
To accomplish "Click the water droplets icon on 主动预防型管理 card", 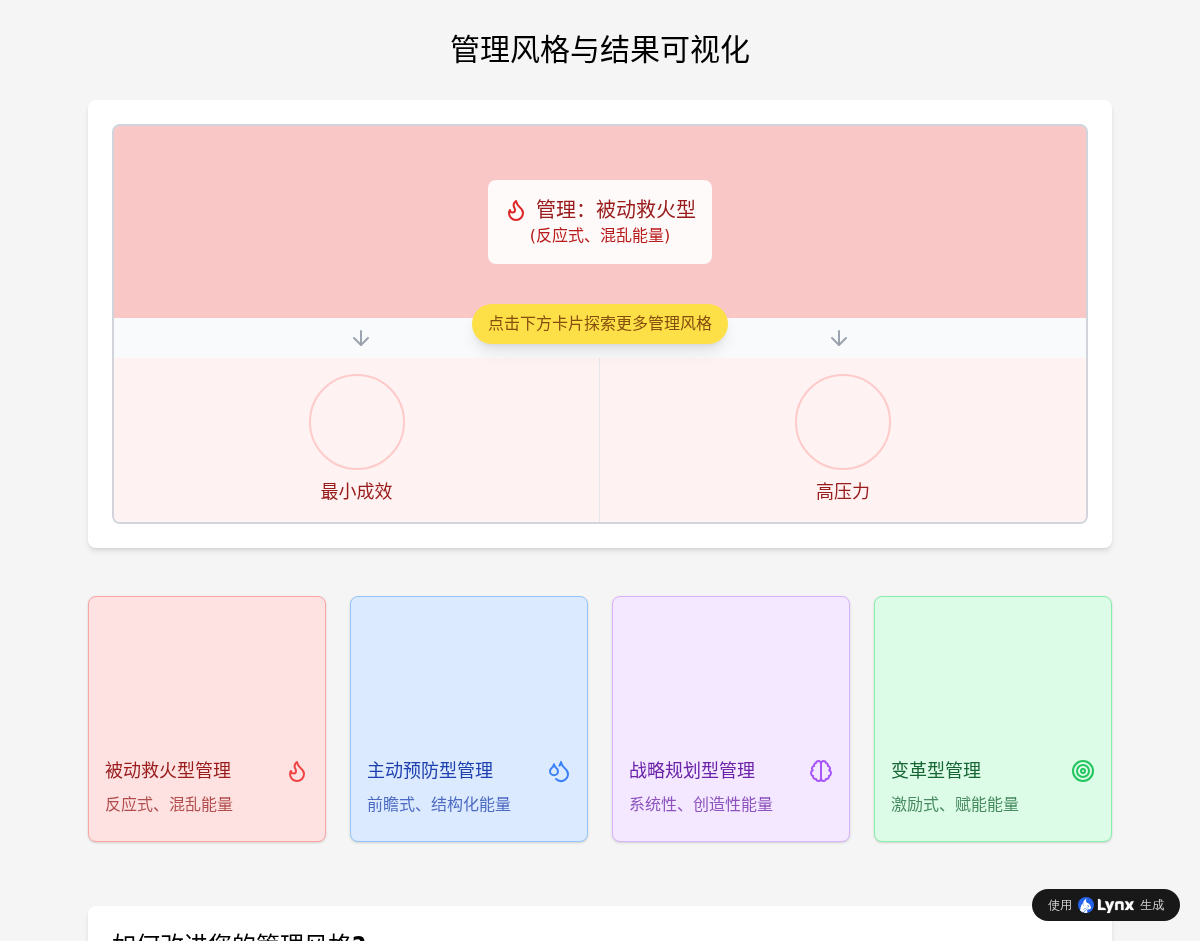I will click(559, 771).
